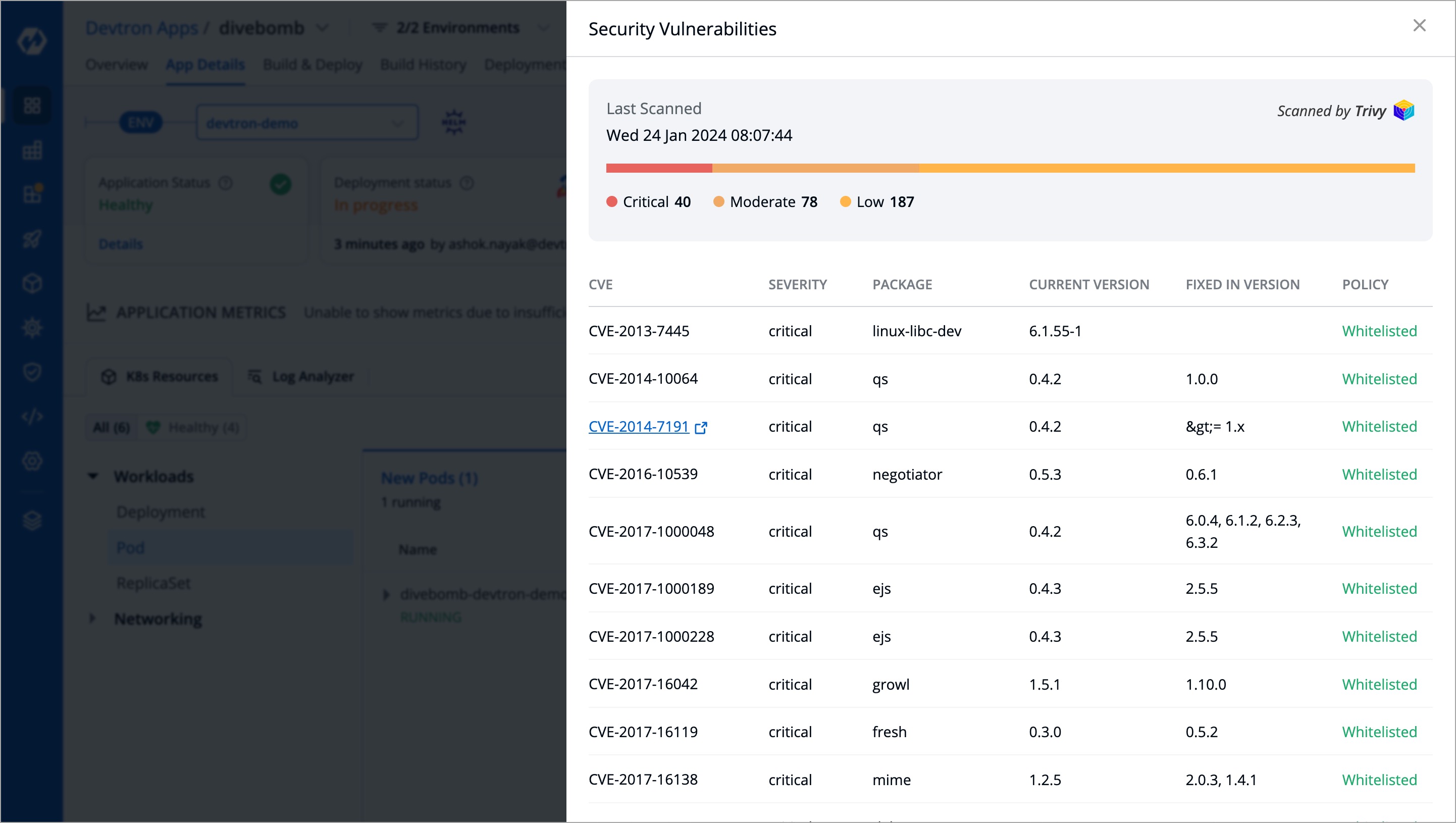Select the Security shield icon in sidebar

[x=32, y=372]
